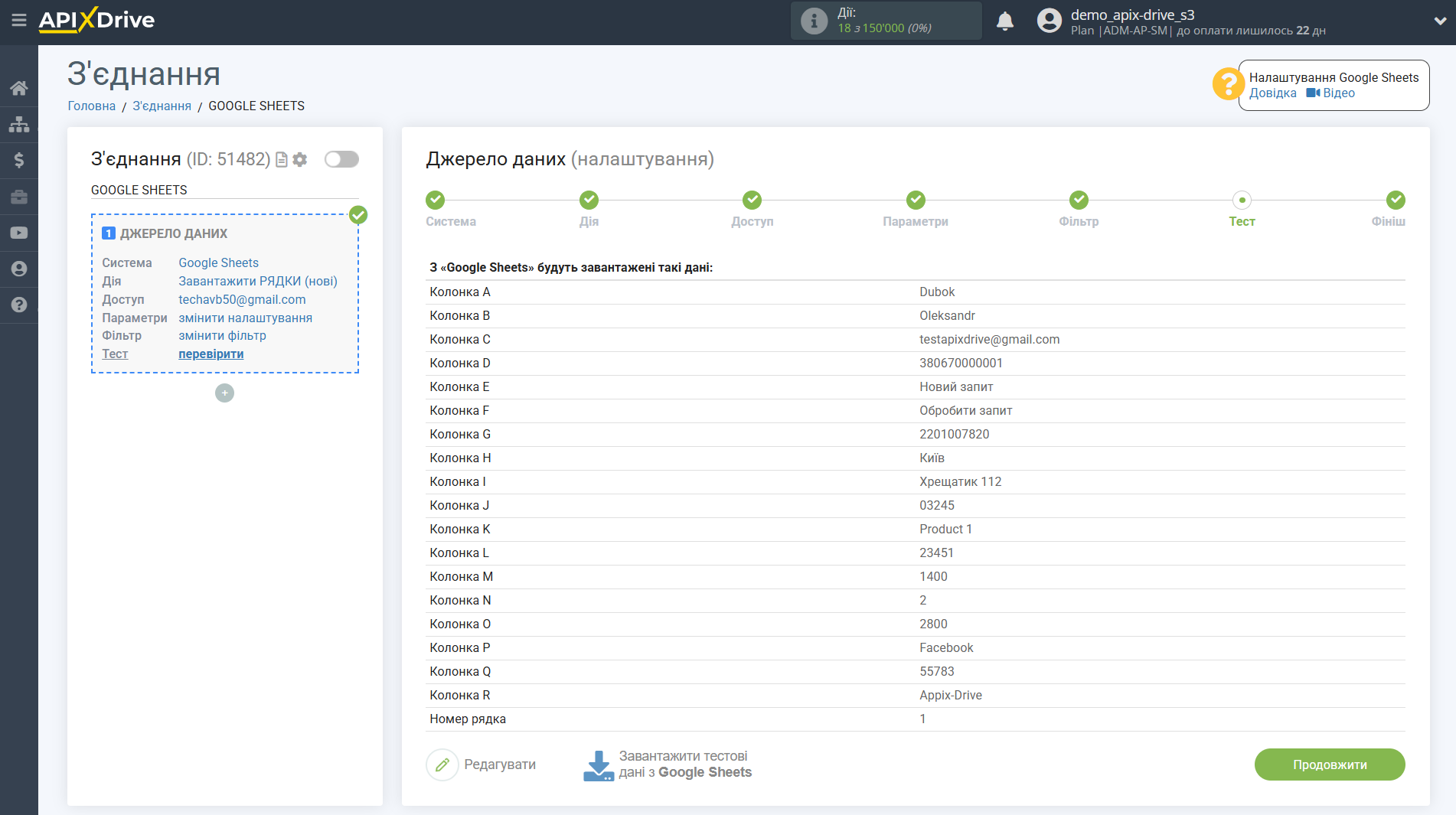This screenshot has width=1456, height=815.
Task: Select the value Новий запит
Action: click(x=956, y=386)
